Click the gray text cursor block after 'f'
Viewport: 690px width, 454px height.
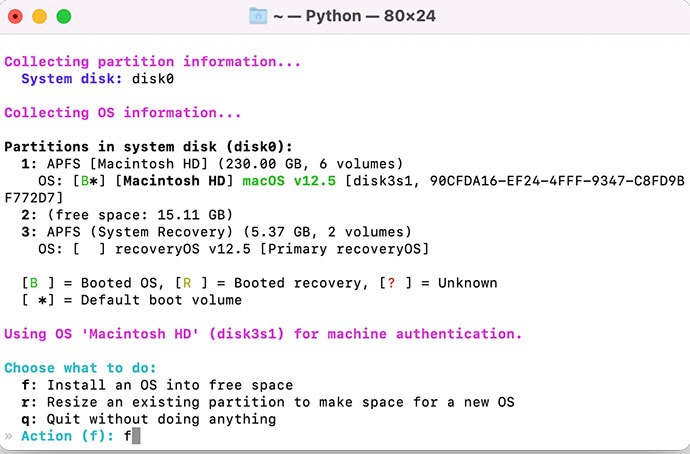click(136, 436)
